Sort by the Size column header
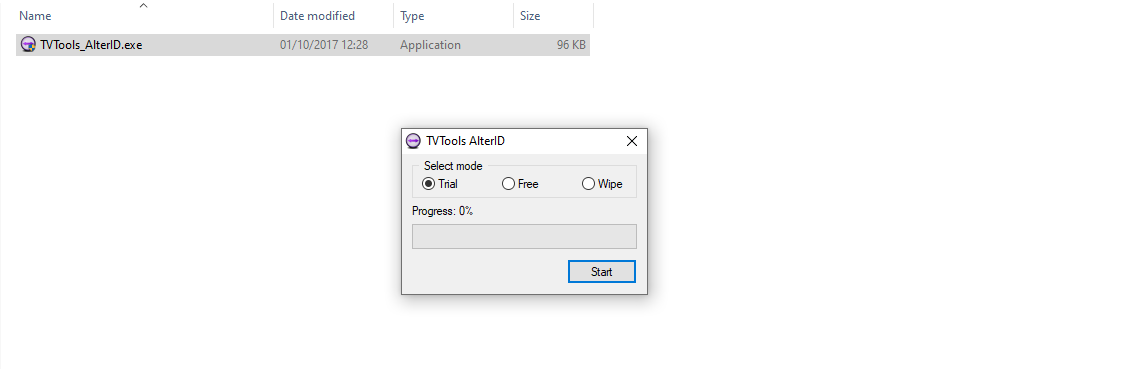1136x369 pixels. pos(530,16)
